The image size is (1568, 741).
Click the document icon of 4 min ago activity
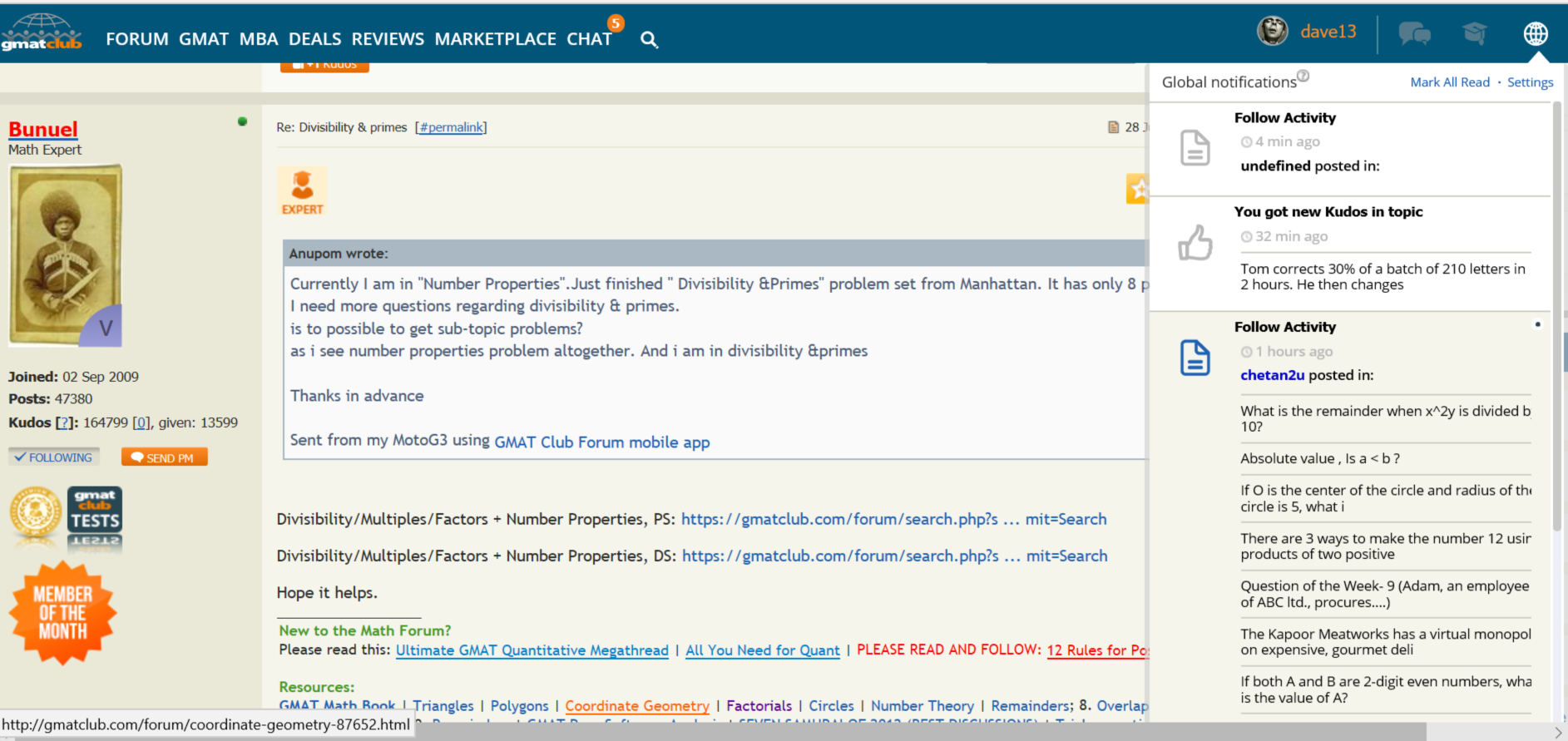pos(1195,148)
